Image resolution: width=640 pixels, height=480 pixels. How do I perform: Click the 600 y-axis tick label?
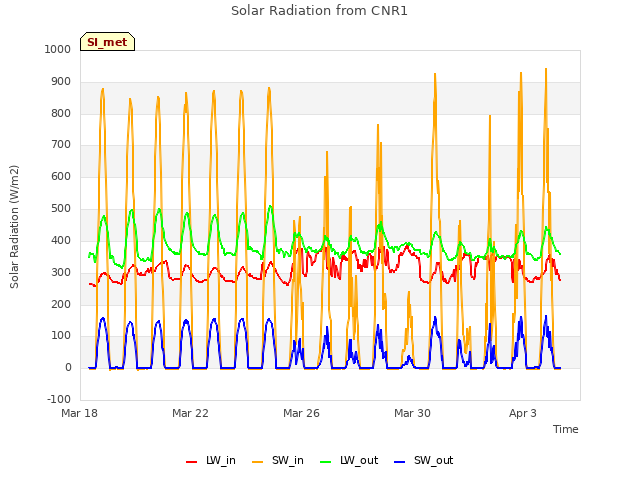click(x=61, y=176)
